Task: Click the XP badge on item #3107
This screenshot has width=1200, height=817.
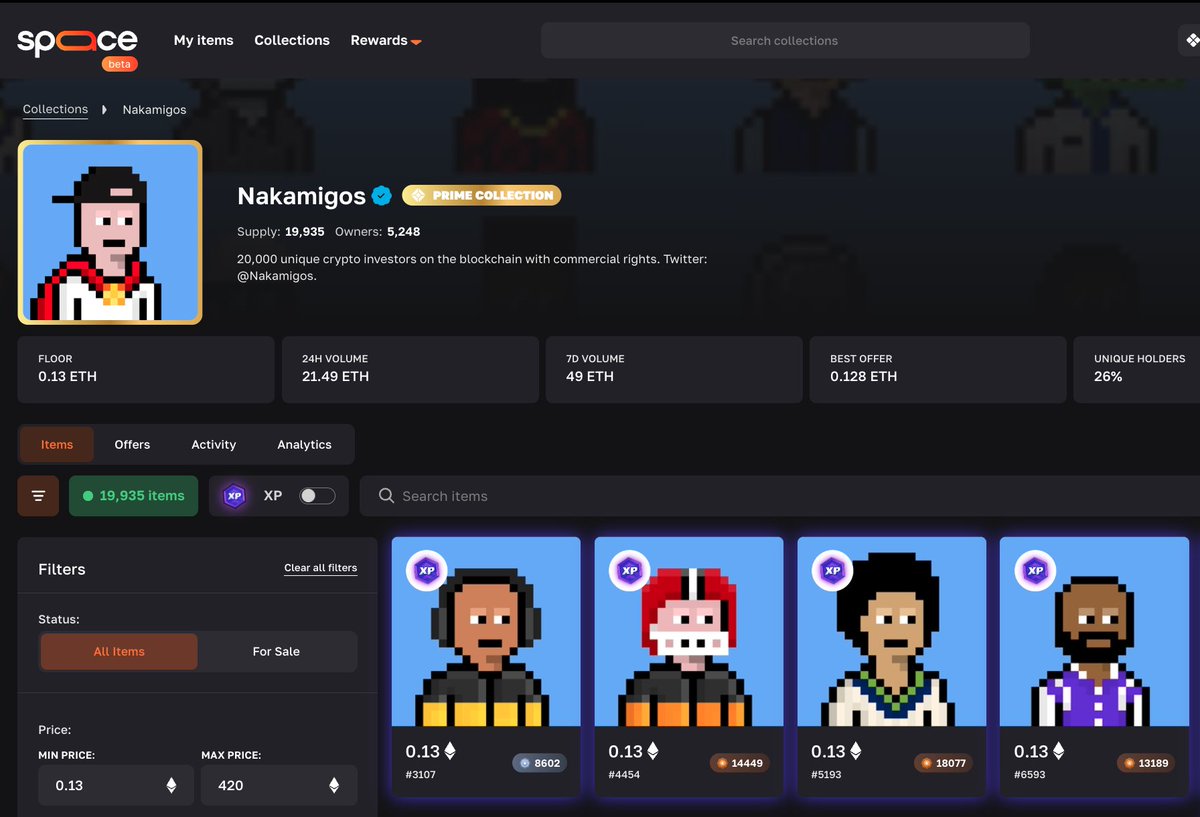Action: [426, 571]
